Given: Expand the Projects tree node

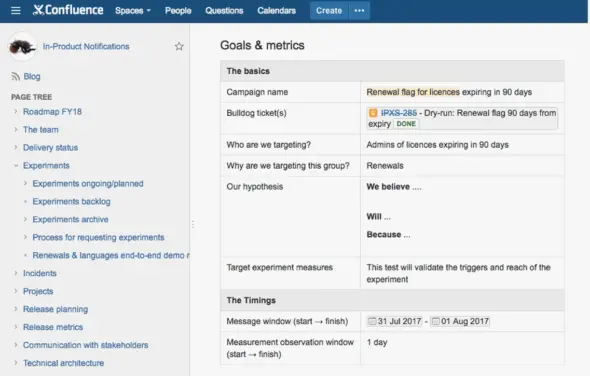Looking at the screenshot, I should (x=15, y=291).
